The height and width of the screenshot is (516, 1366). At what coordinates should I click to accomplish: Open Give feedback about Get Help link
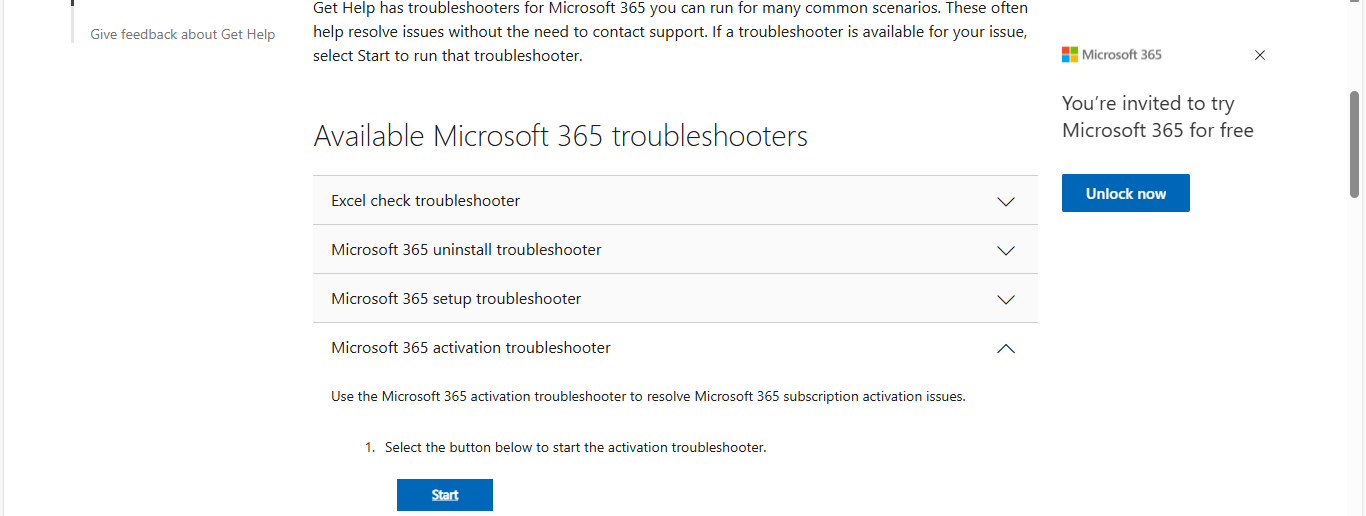tap(182, 34)
